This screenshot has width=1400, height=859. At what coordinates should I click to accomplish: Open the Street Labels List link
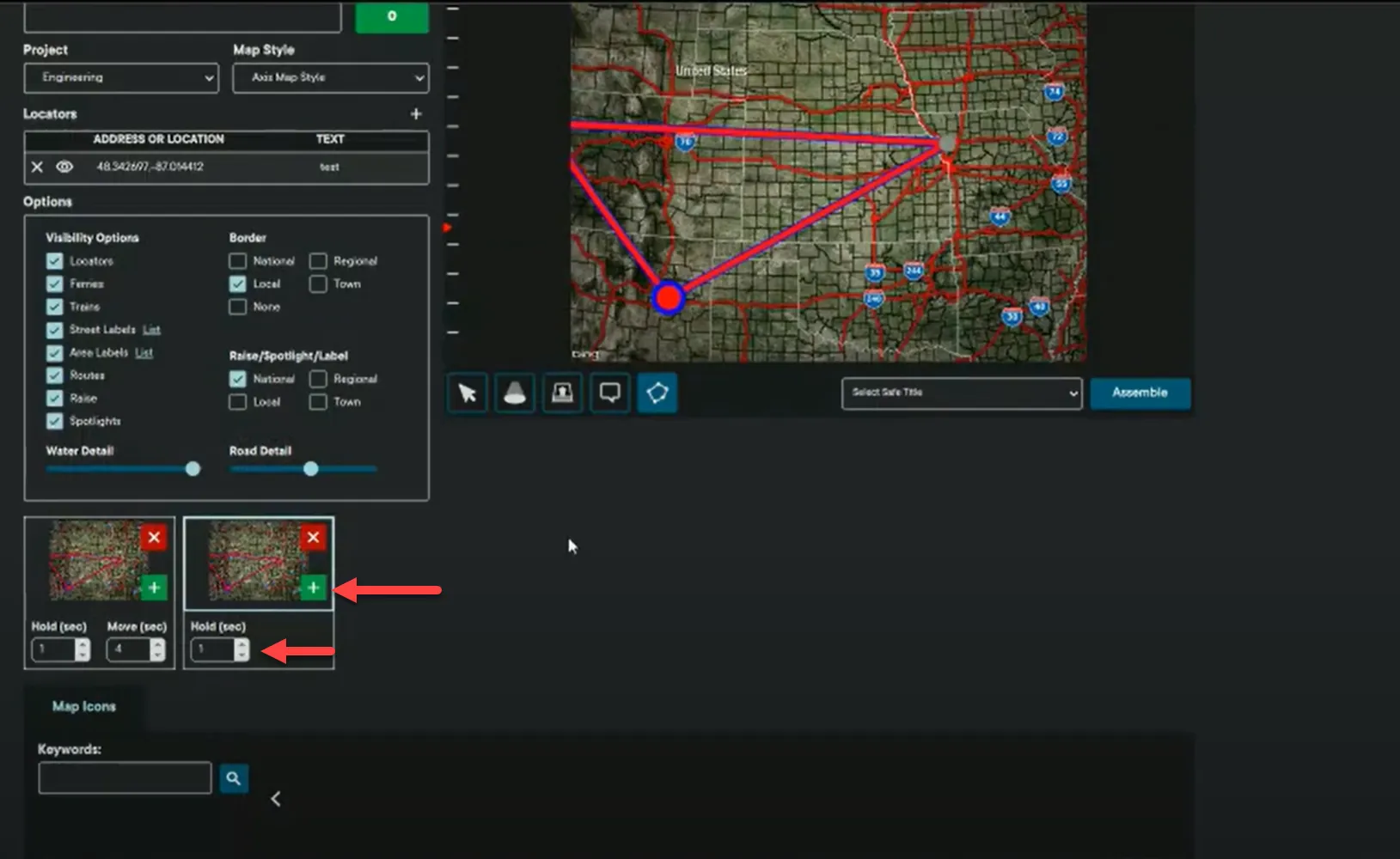click(x=151, y=330)
